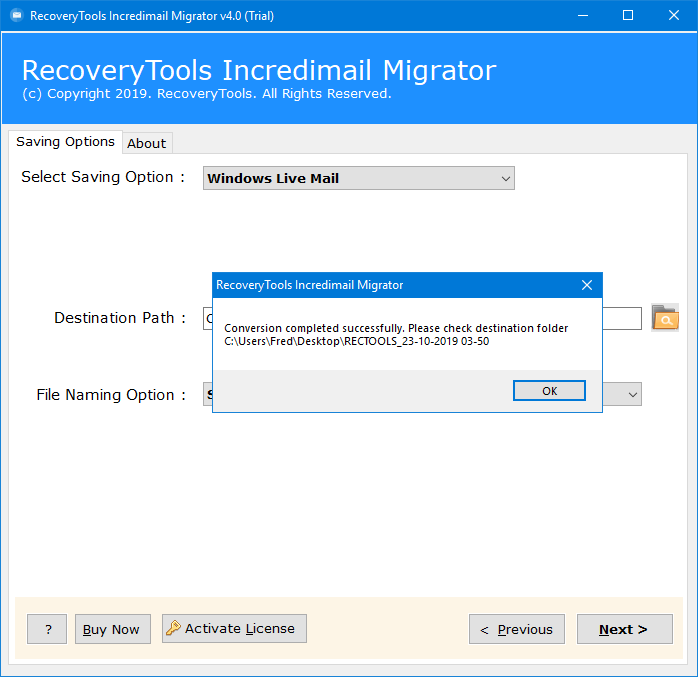Image resolution: width=698 pixels, height=677 pixels.
Task: Select the Saving Options tab
Action: coord(65,142)
